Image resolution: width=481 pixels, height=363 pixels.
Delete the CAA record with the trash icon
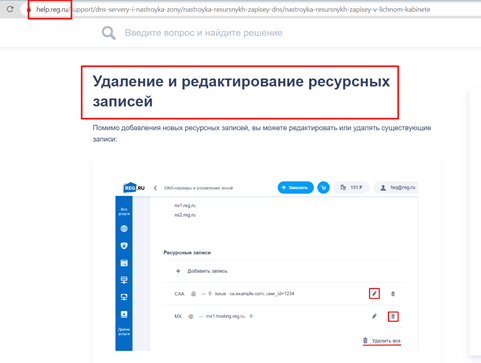tap(393, 294)
